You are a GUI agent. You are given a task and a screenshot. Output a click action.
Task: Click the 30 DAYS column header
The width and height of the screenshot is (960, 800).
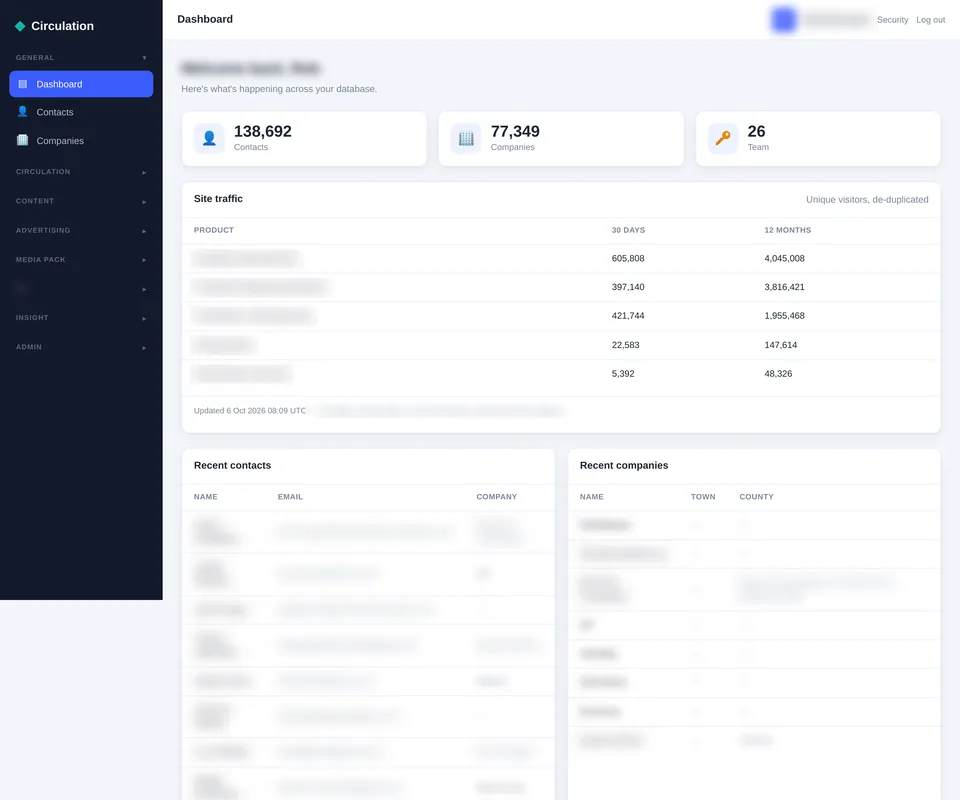point(628,230)
